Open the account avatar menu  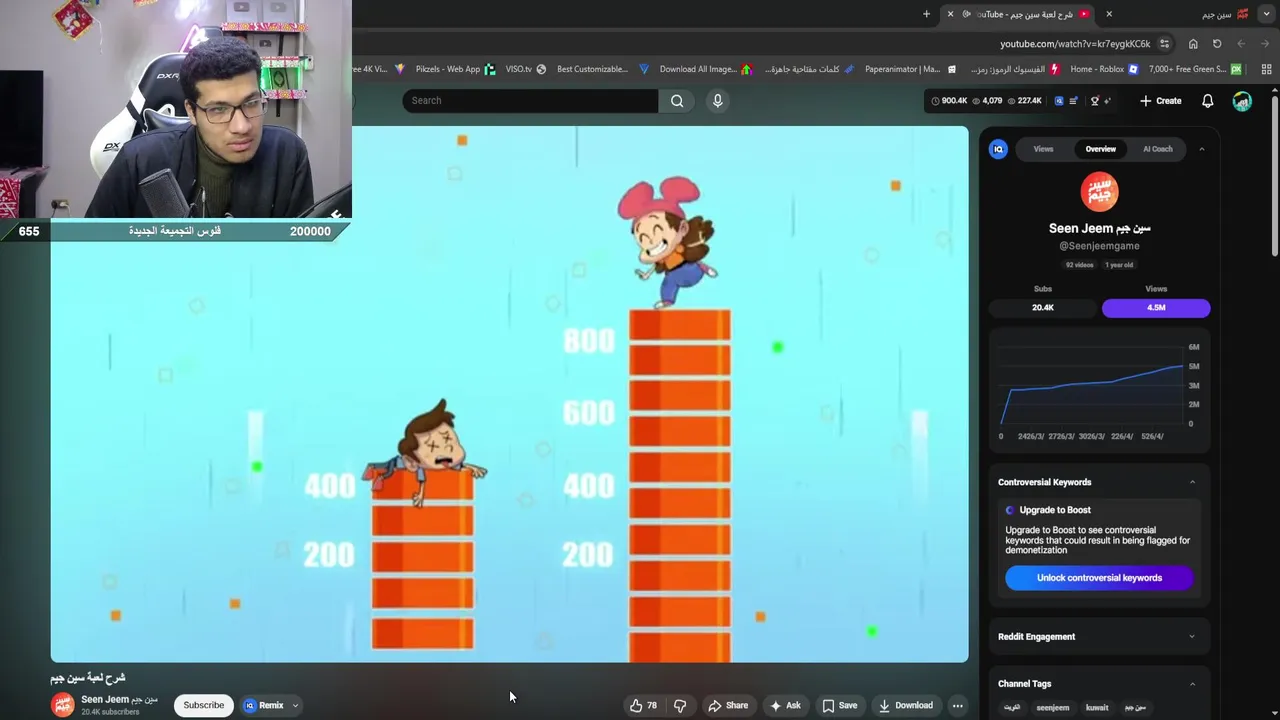click(1242, 101)
